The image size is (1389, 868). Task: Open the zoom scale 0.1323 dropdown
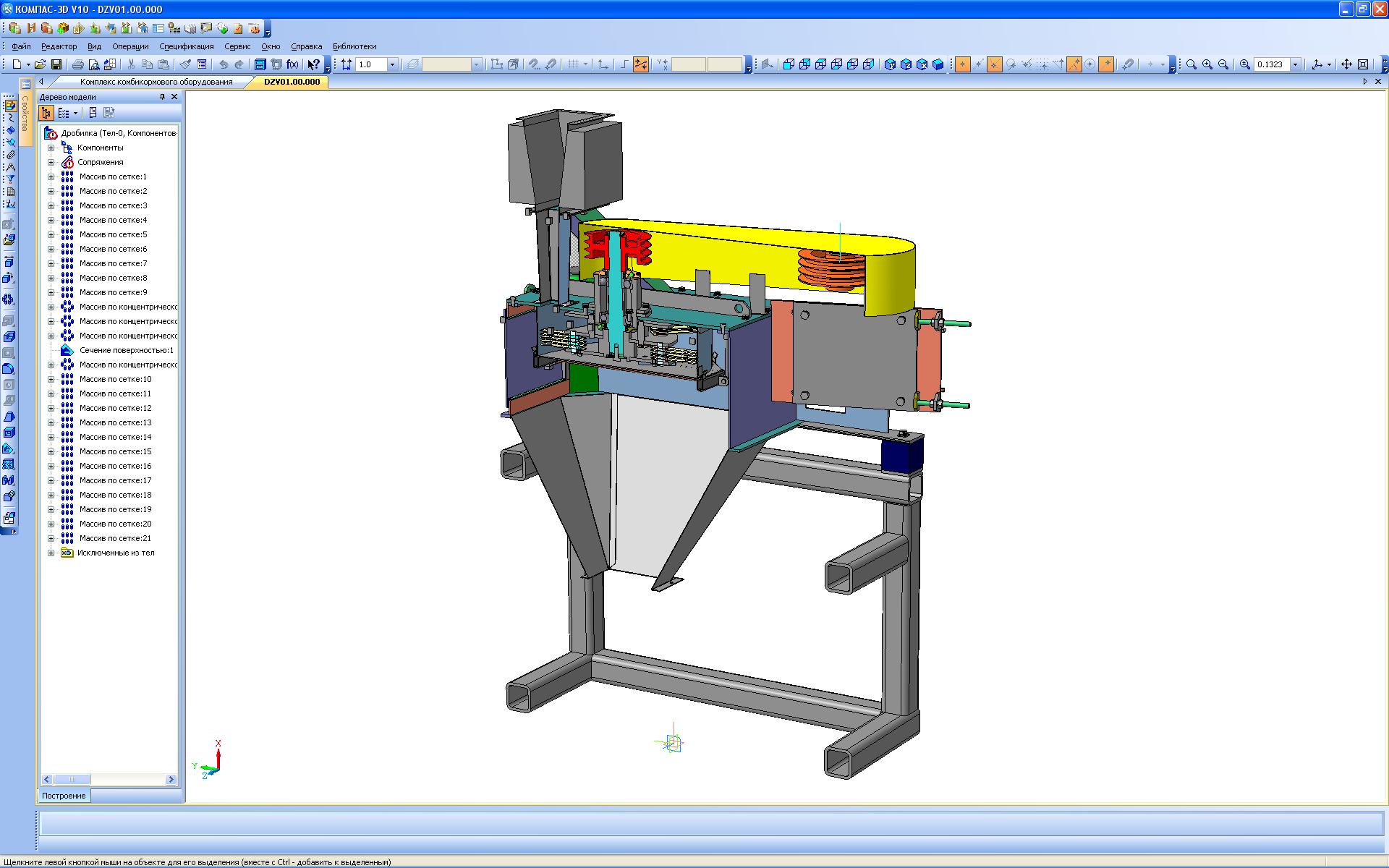[1295, 64]
